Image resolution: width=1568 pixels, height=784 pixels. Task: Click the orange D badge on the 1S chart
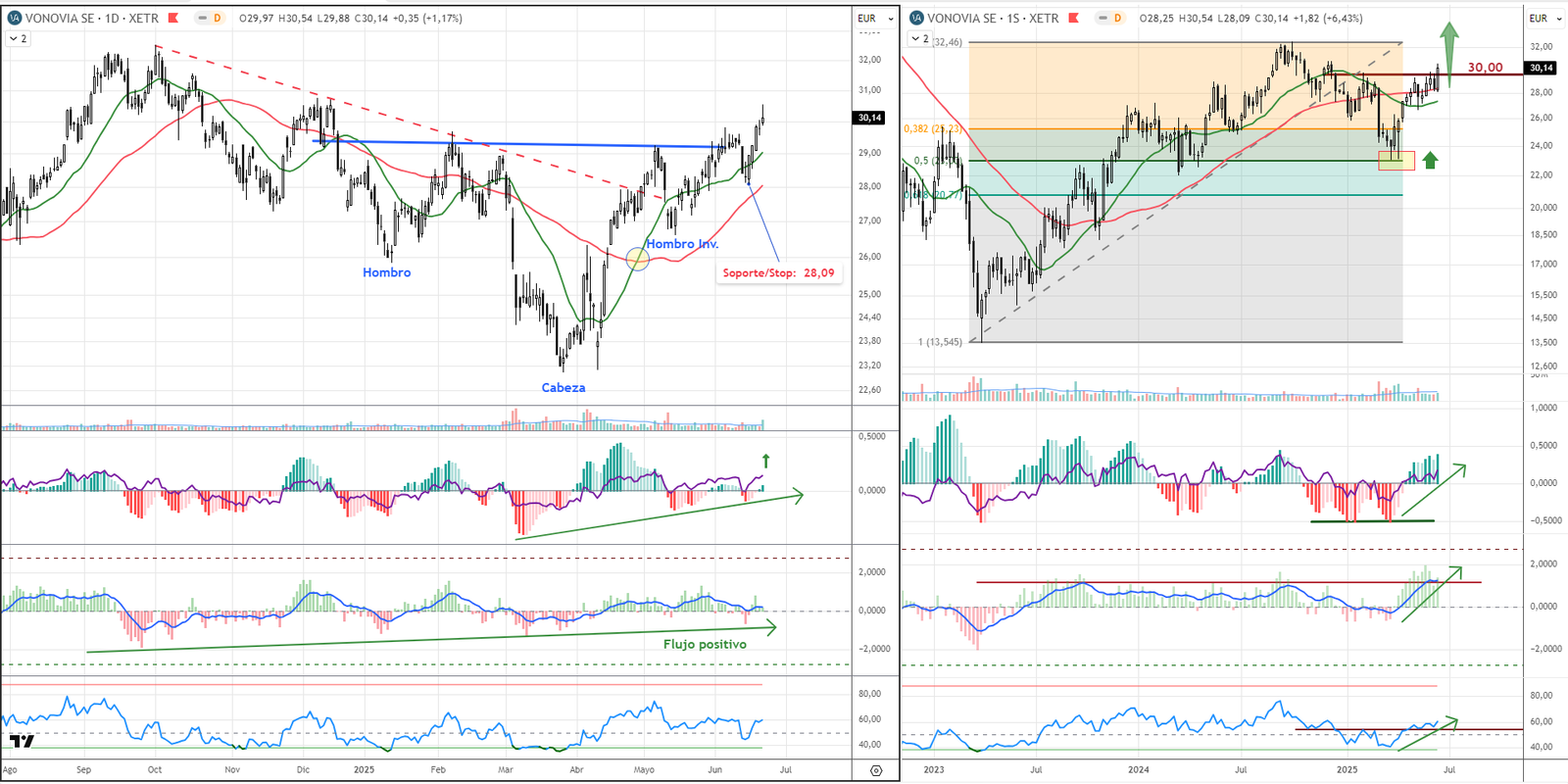click(1117, 18)
